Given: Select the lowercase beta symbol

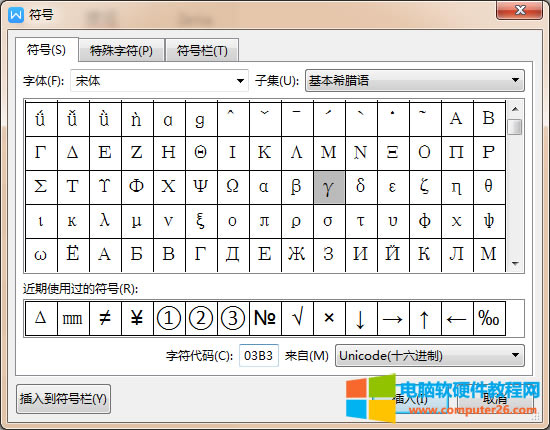Looking at the screenshot, I should point(297,187).
